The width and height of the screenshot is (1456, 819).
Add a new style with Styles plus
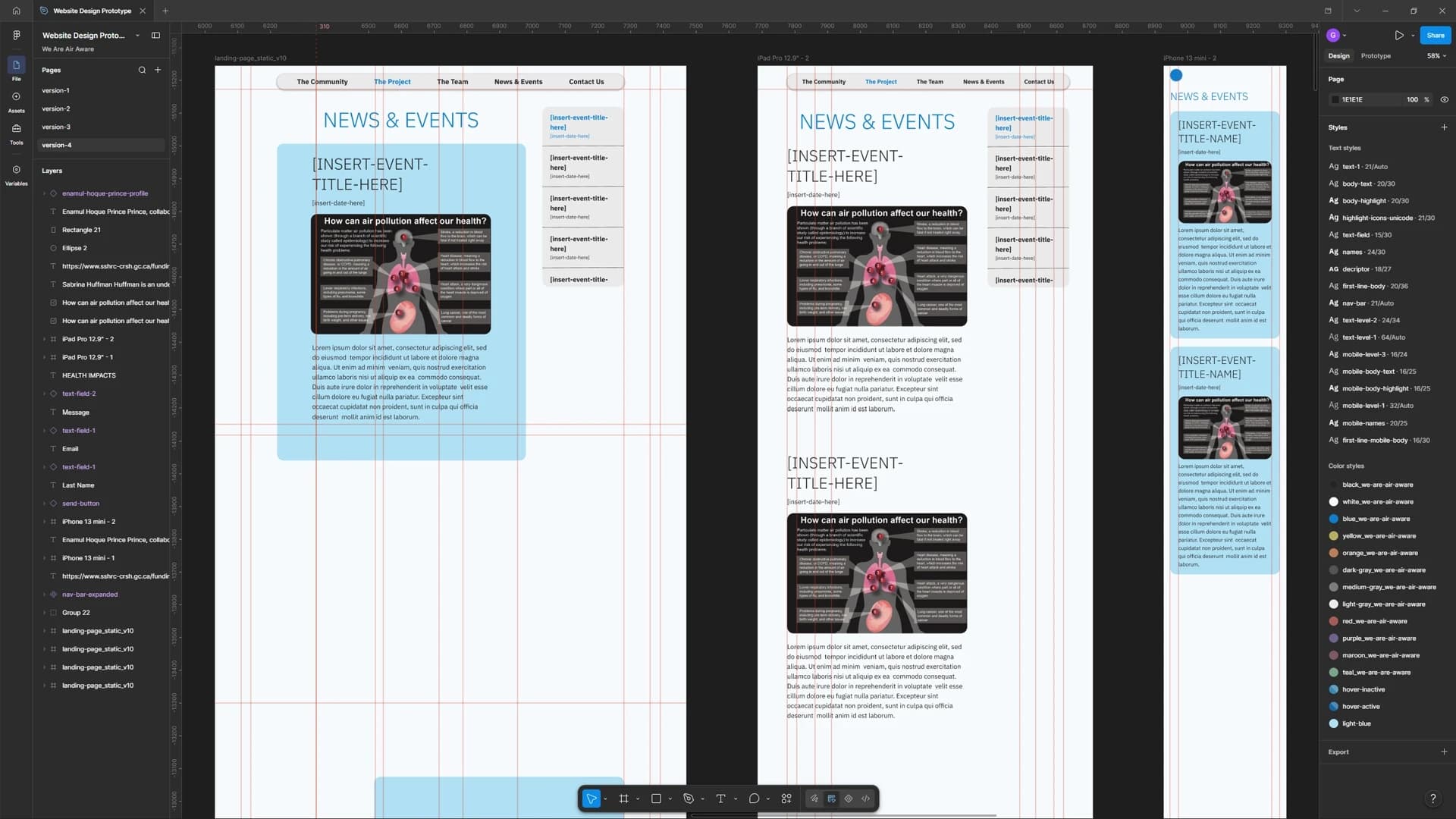click(1444, 127)
